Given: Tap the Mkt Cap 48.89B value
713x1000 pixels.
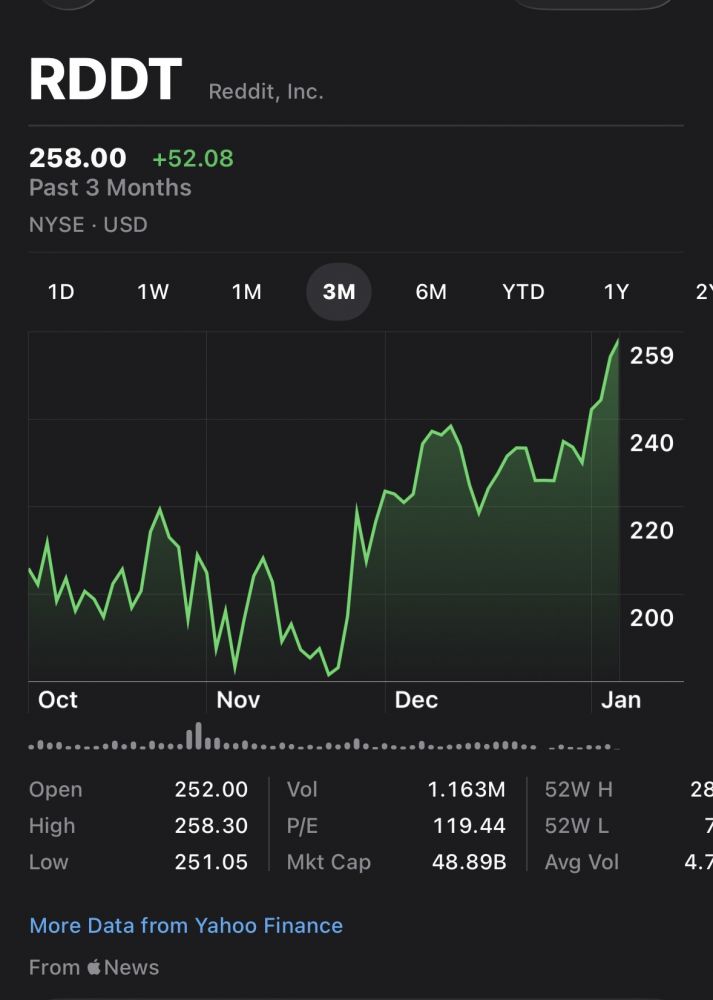Looking at the screenshot, I should click(x=466, y=862).
